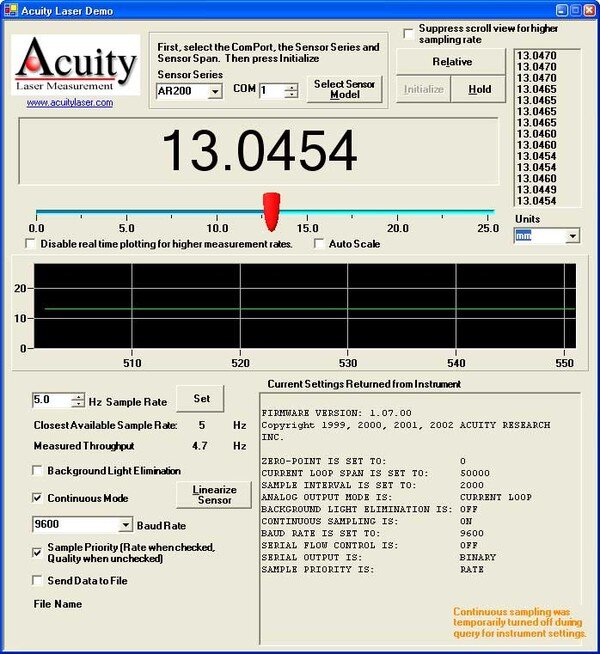Click the Acuity Laser Demo title bar icon
Screen dimensions: 600x654
(10, 10)
